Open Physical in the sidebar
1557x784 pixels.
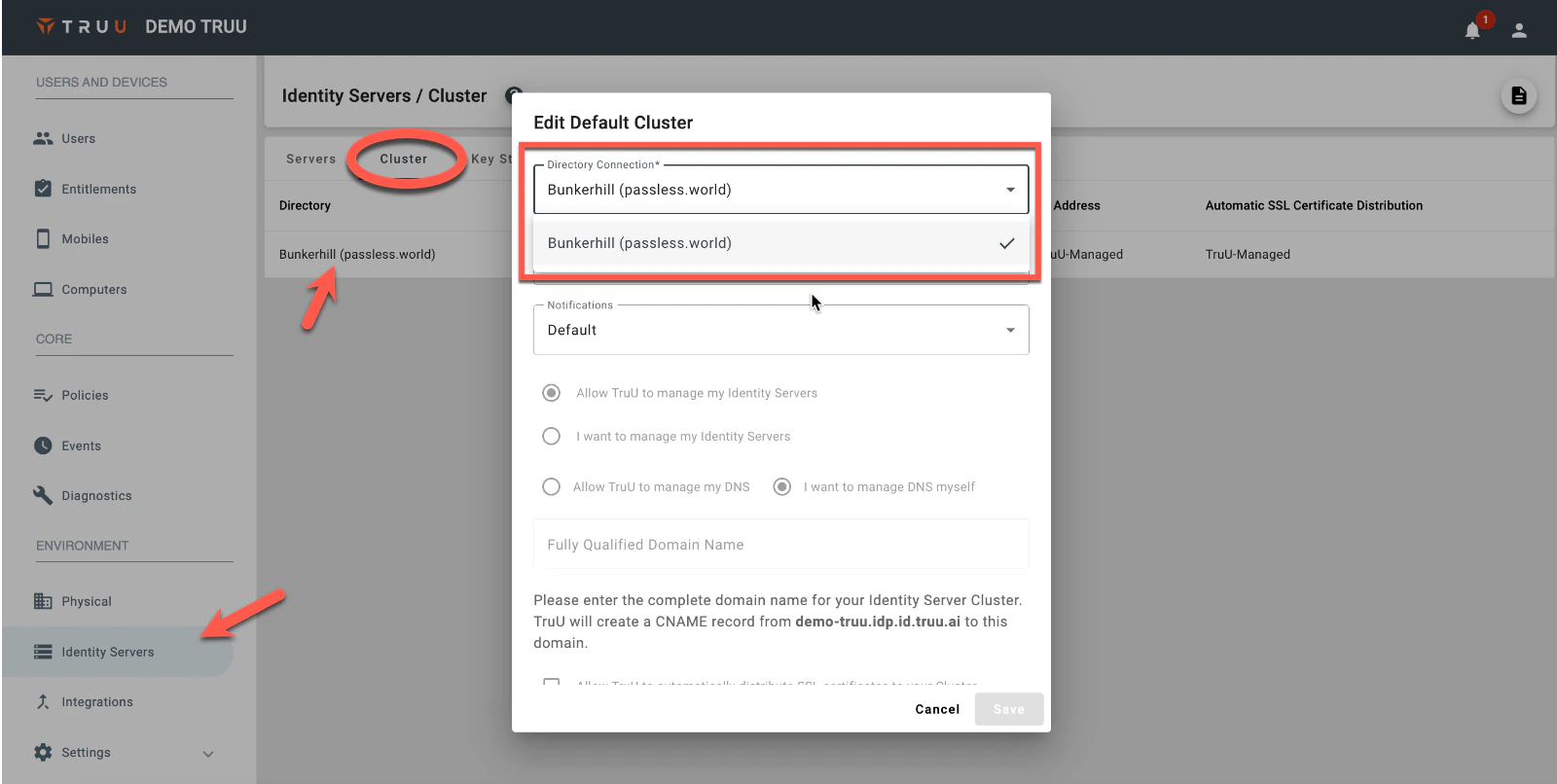click(x=87, y=602)
